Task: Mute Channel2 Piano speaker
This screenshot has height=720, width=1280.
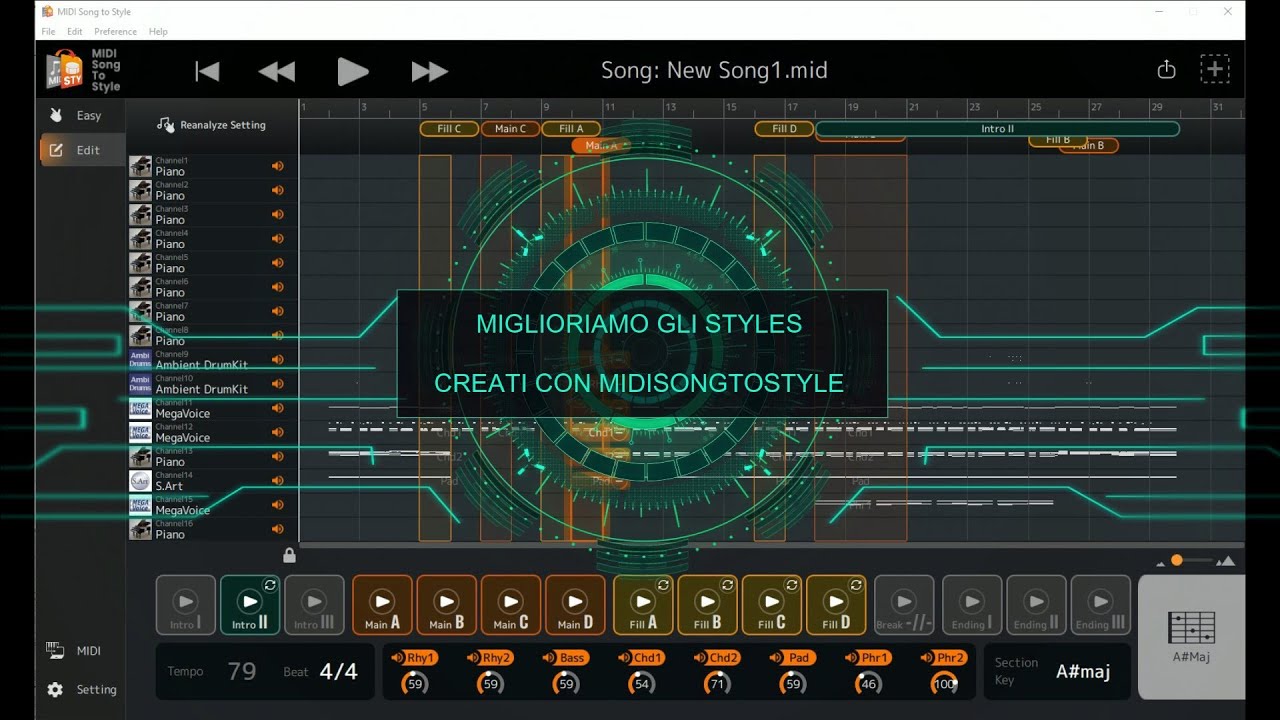Action: [x=278, y=190]
